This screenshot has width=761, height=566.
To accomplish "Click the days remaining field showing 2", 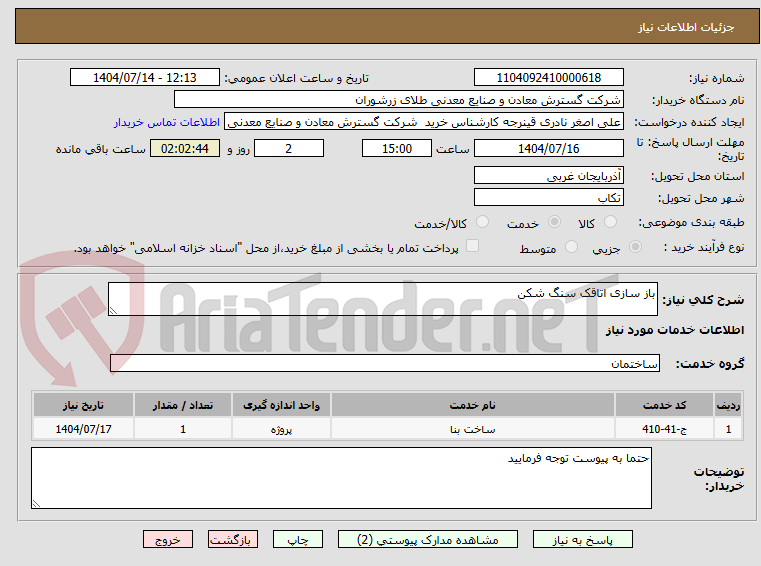I will tap(289, 149).
